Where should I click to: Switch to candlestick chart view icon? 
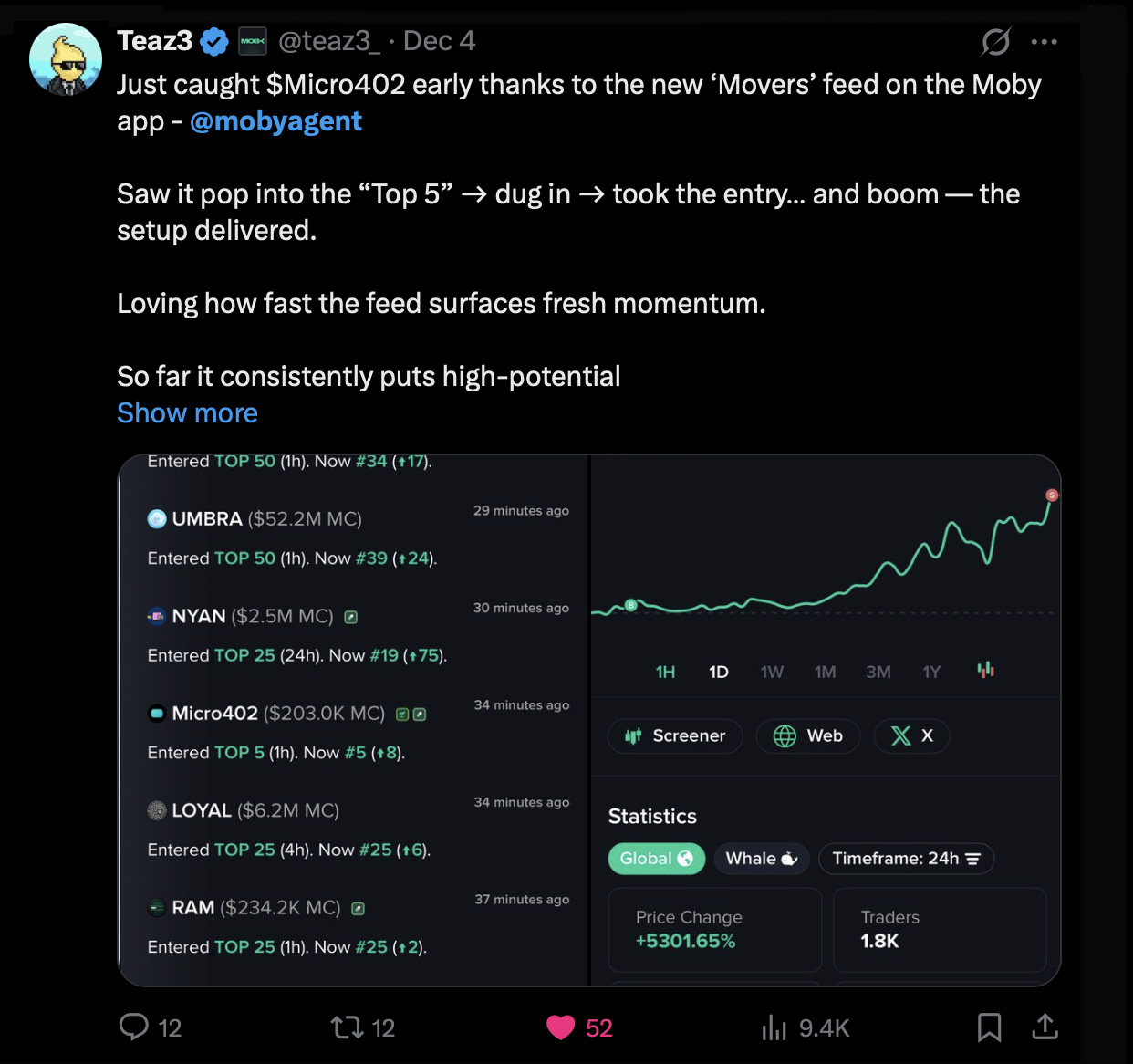coord(985,671)
